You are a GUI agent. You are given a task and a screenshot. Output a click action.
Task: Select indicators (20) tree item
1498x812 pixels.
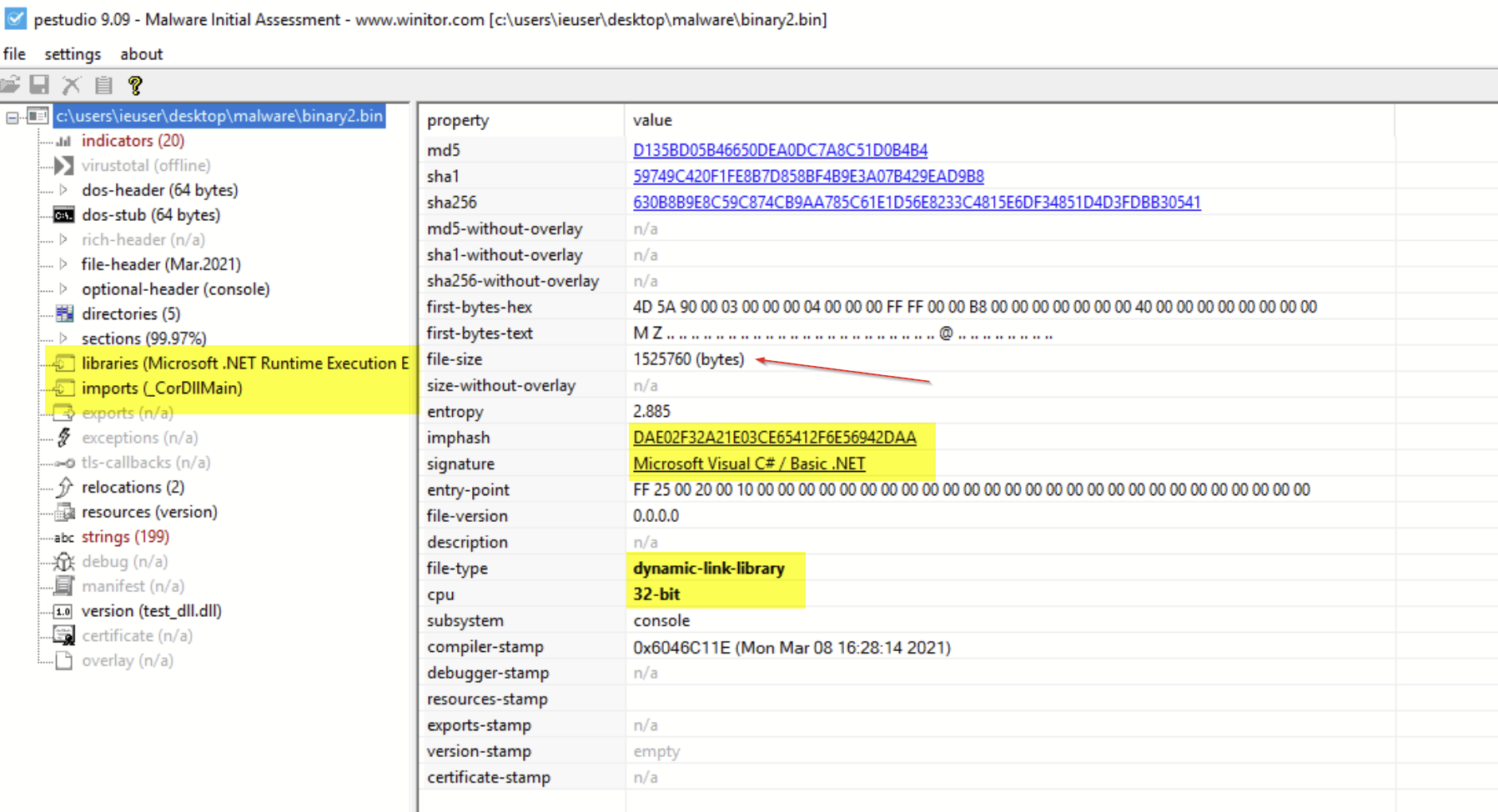[133, 141]
